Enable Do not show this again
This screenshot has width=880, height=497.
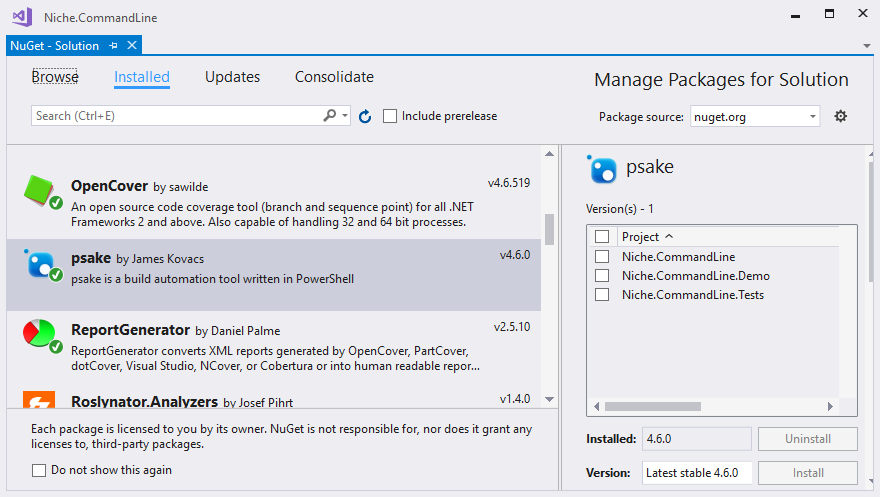click(x=39, y=470)
